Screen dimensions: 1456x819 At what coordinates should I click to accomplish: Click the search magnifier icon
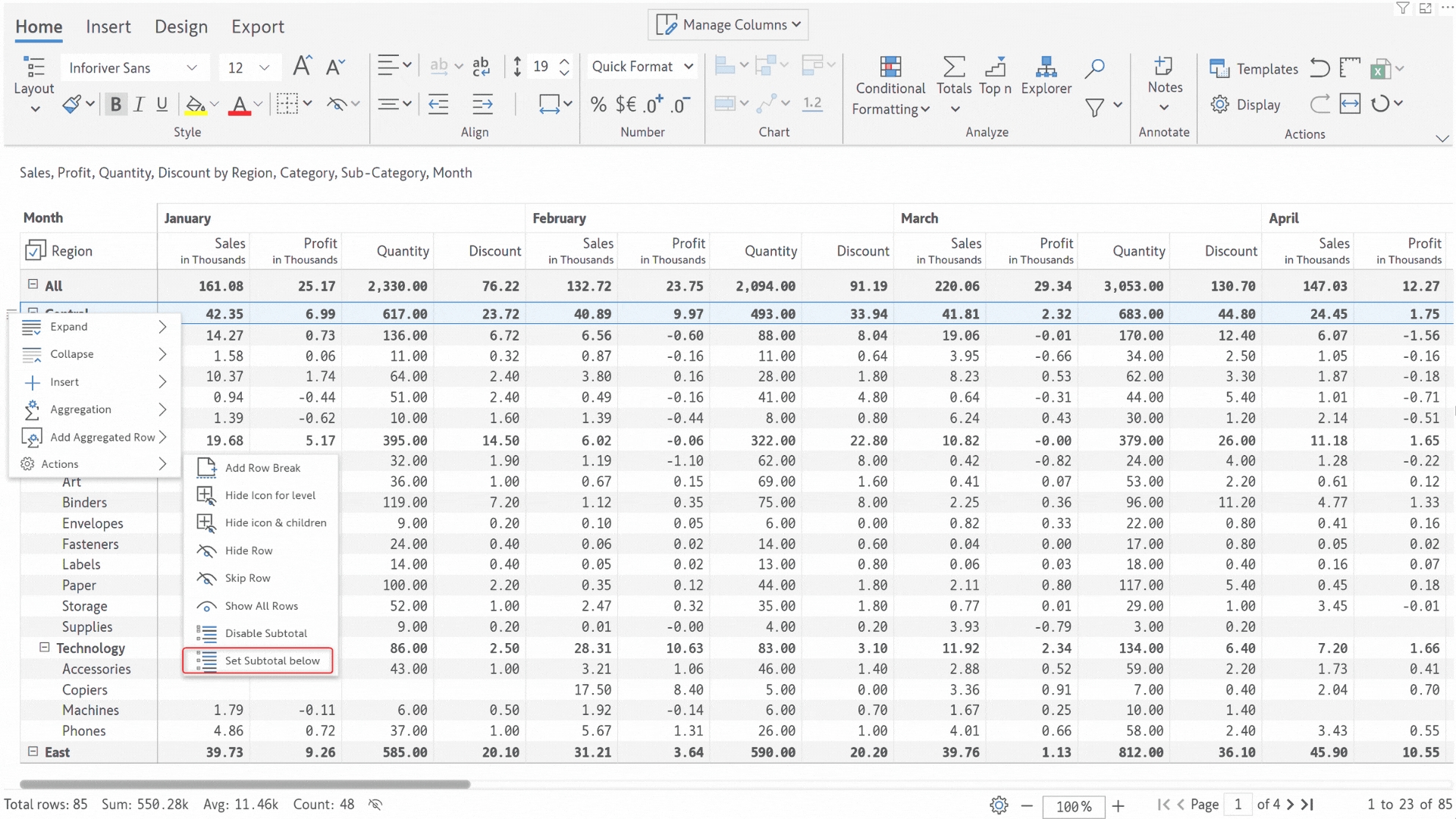[x=1094, y=68]
